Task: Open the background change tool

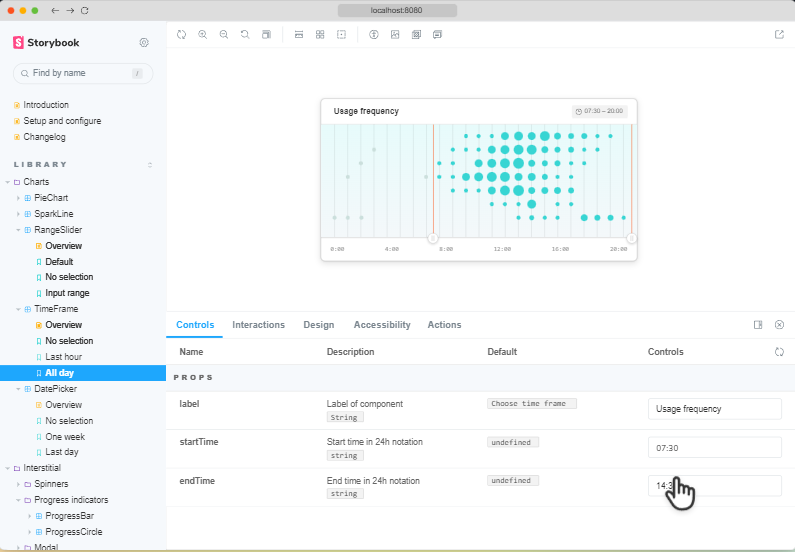Action: tap(395, 34)
